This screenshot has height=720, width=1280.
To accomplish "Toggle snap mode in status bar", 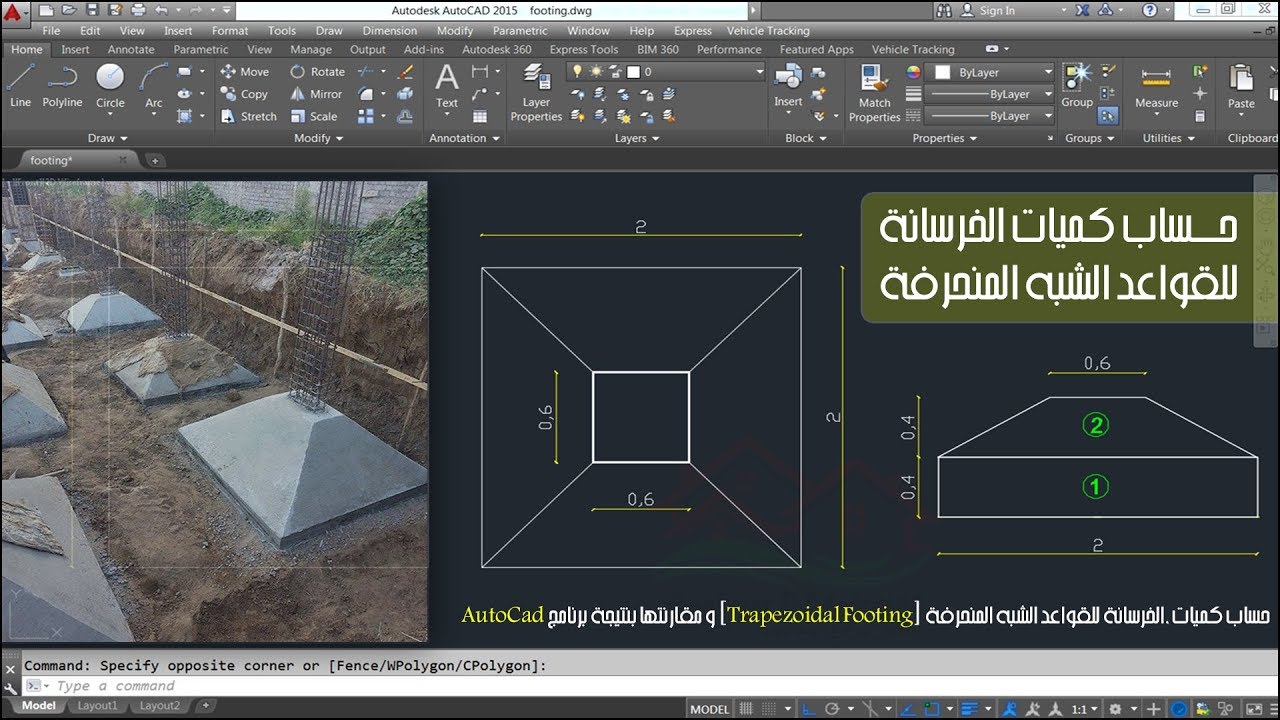I will coord(769,709).
